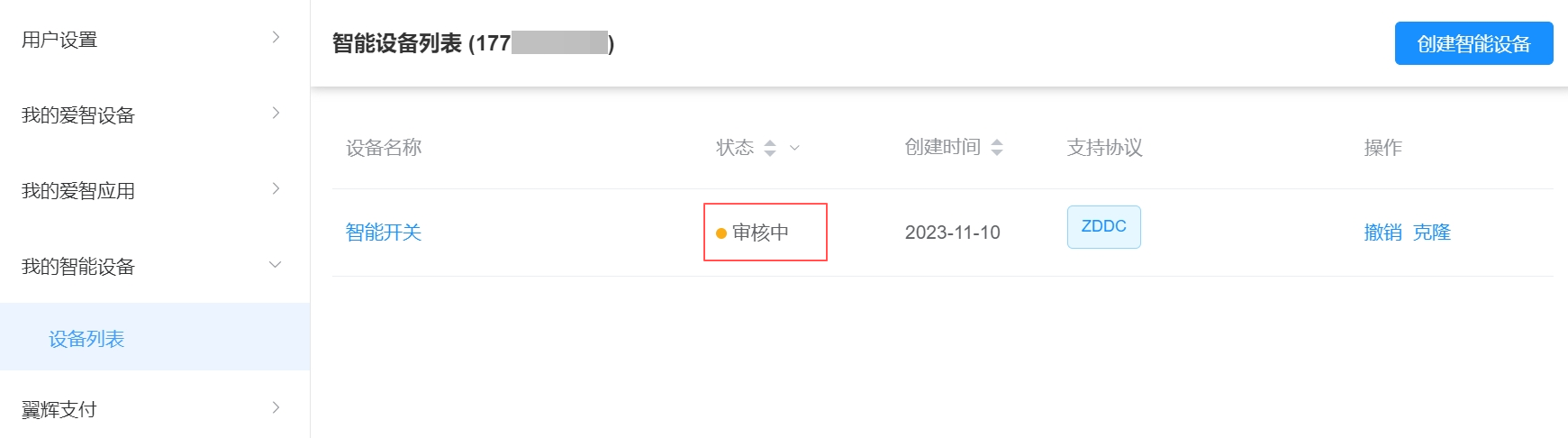1568x438 pixels.
Task: Click the 我的爱智应用 sidebar label
Action: pyautogui.click(x=78, y=191)
